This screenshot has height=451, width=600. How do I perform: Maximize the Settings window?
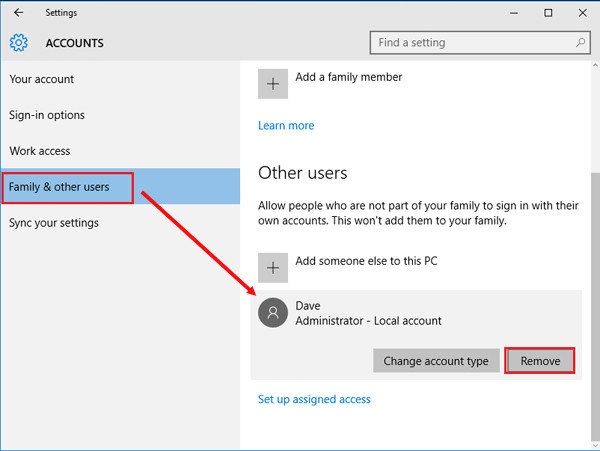point(548,13)
